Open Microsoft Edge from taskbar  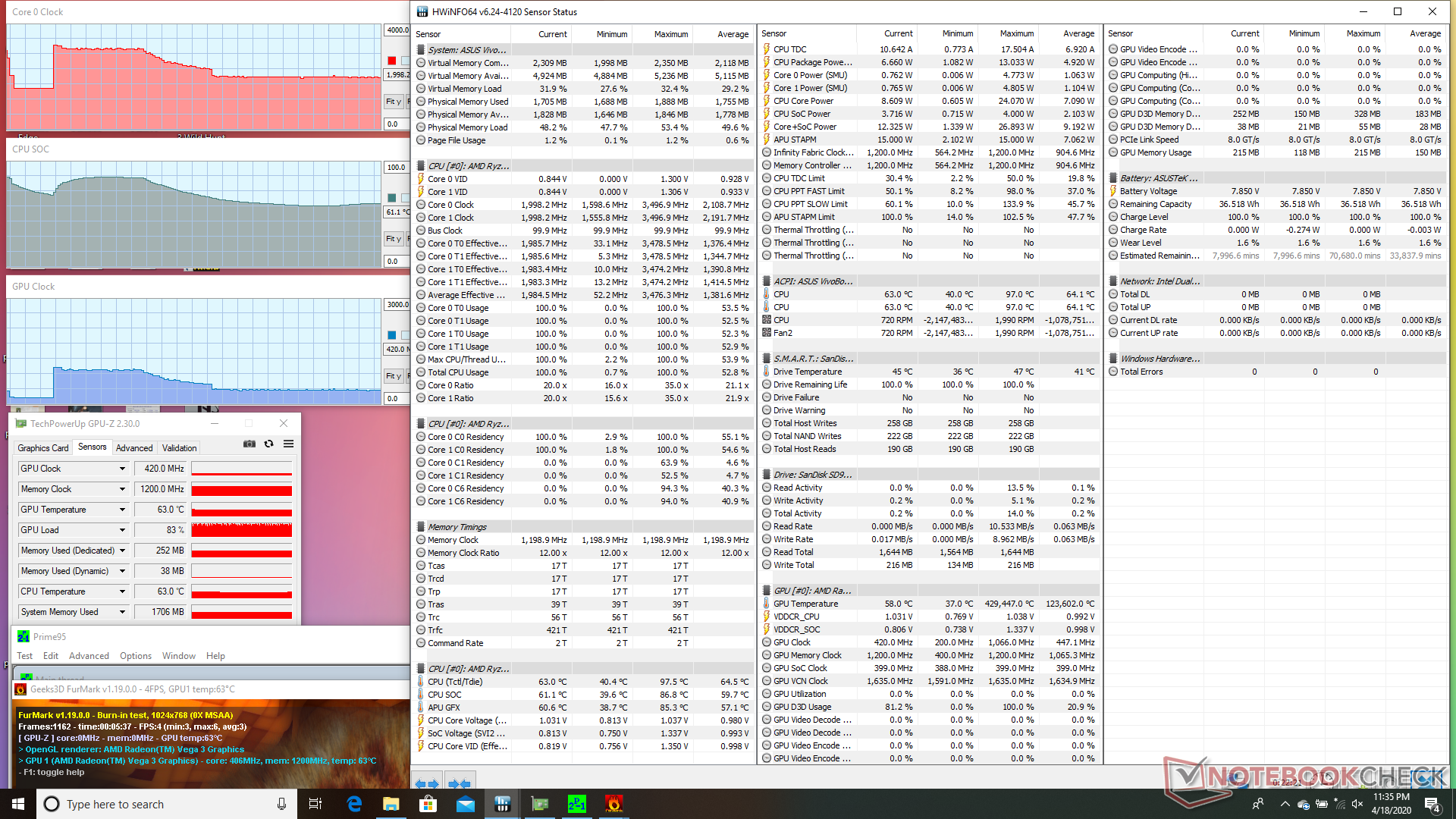coord(354,804)
